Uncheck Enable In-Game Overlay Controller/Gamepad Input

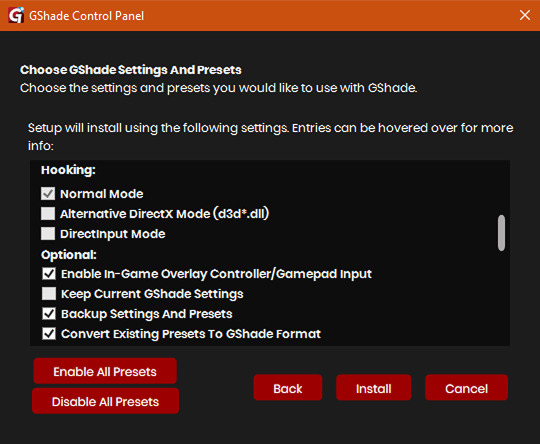click(49, 274)
